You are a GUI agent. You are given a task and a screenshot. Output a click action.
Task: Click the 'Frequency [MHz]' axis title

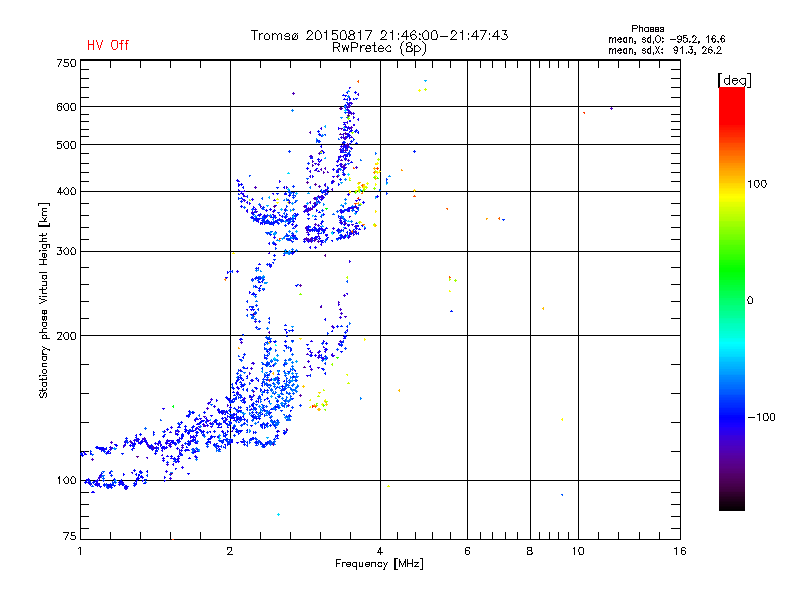(379, 564)
